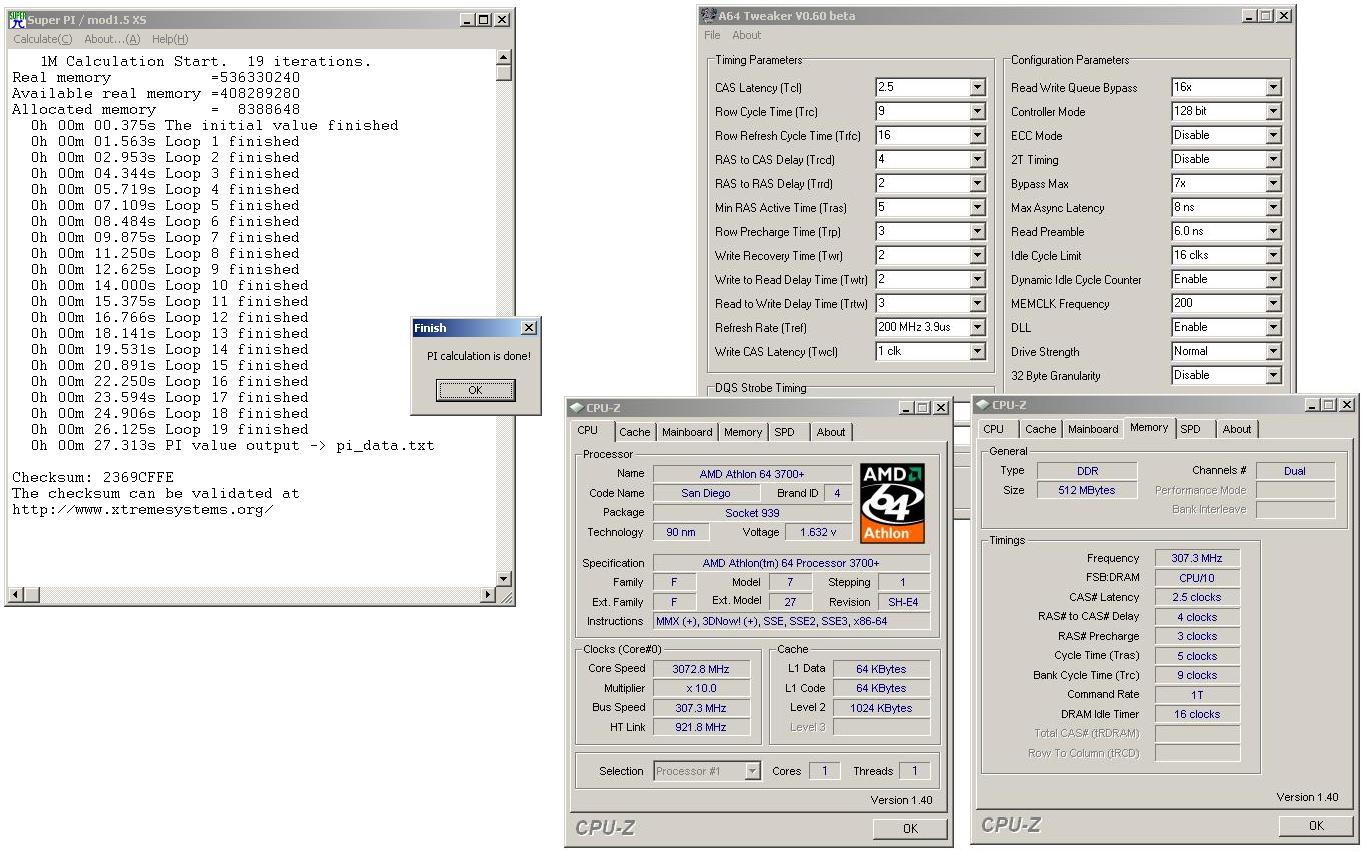This screenshot has width=1364, height=852.
Task: Click CPU-Z Memory window title icon
Action: pyautogui.click(x=983, y=405)
